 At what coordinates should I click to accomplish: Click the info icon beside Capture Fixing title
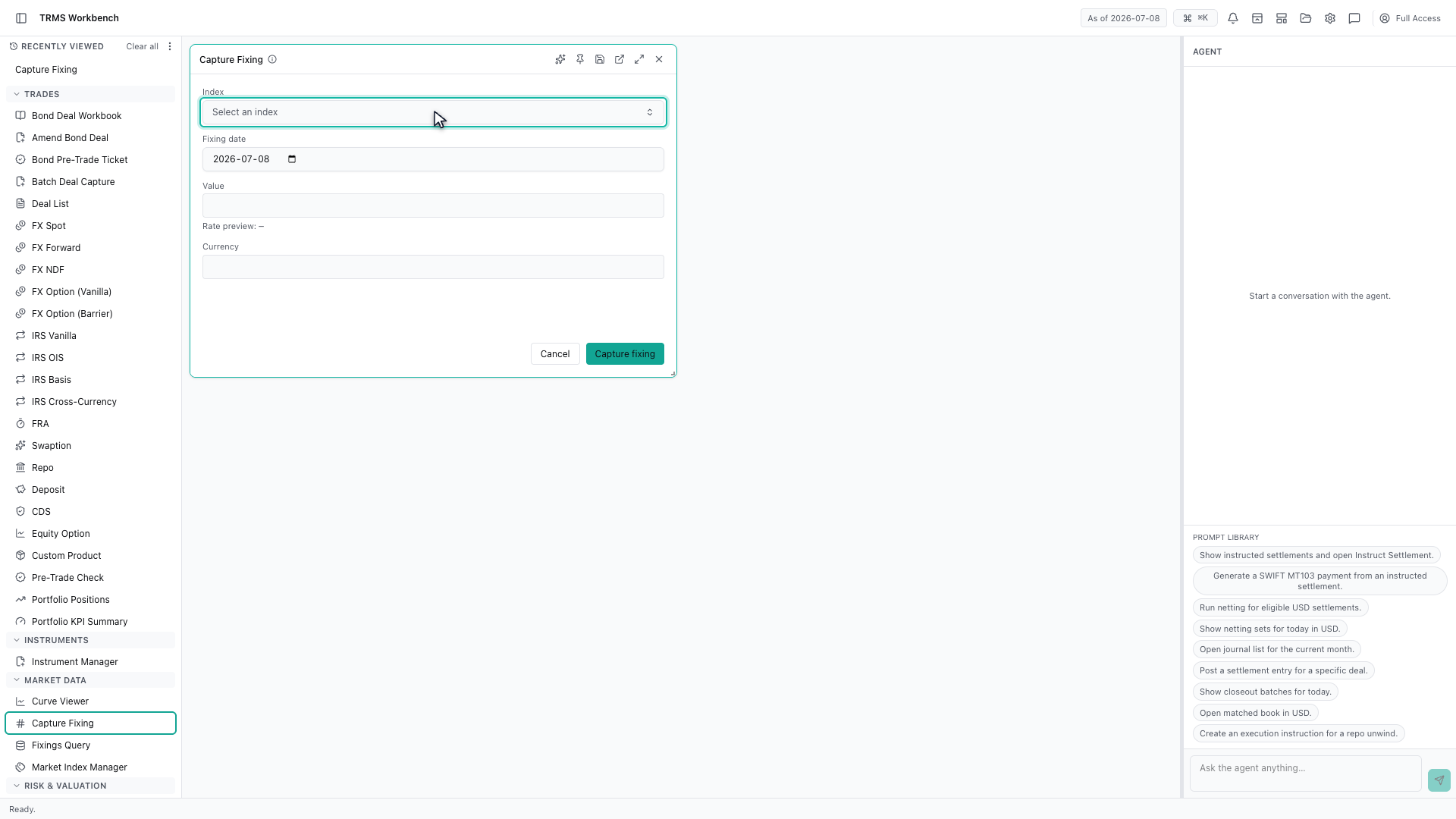click(272, 59)
